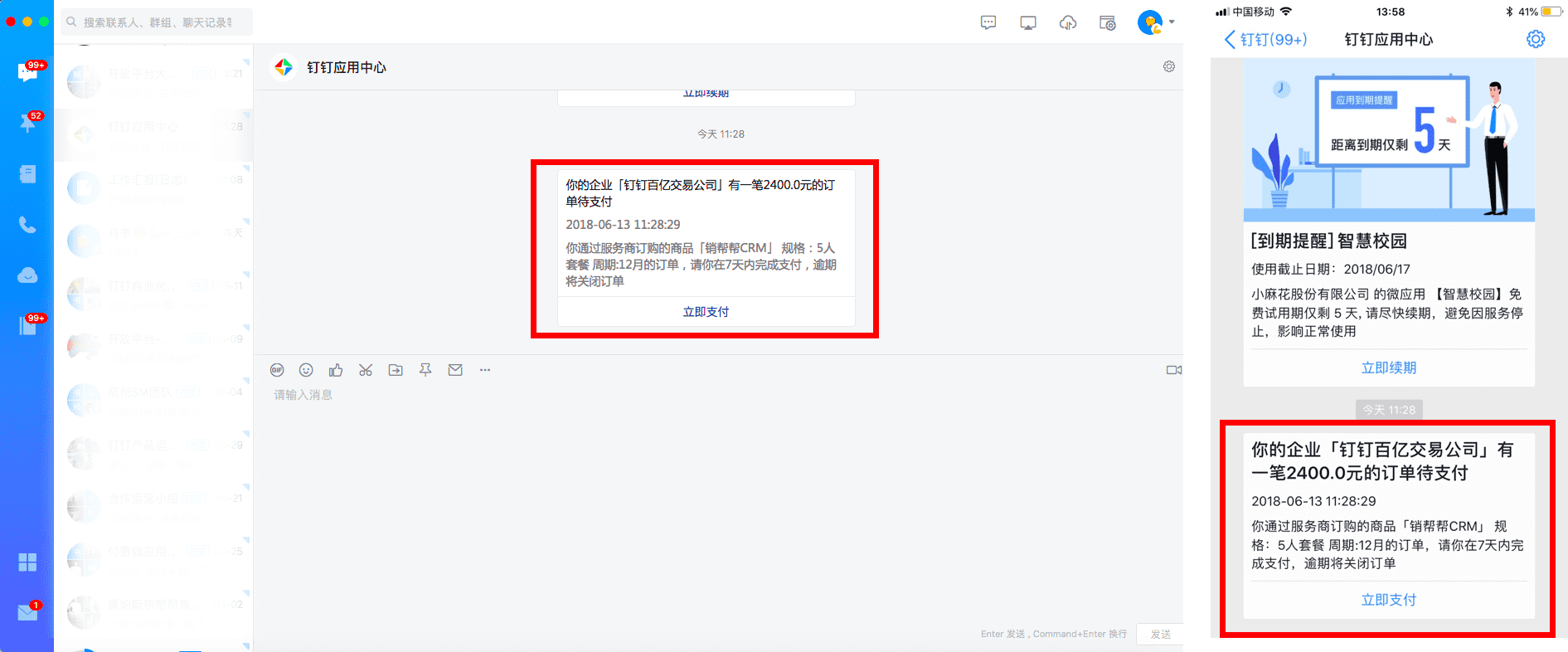Open the documents notebook icon in the sidebar
The image size is (1568, 652).
tap(27, 174)
